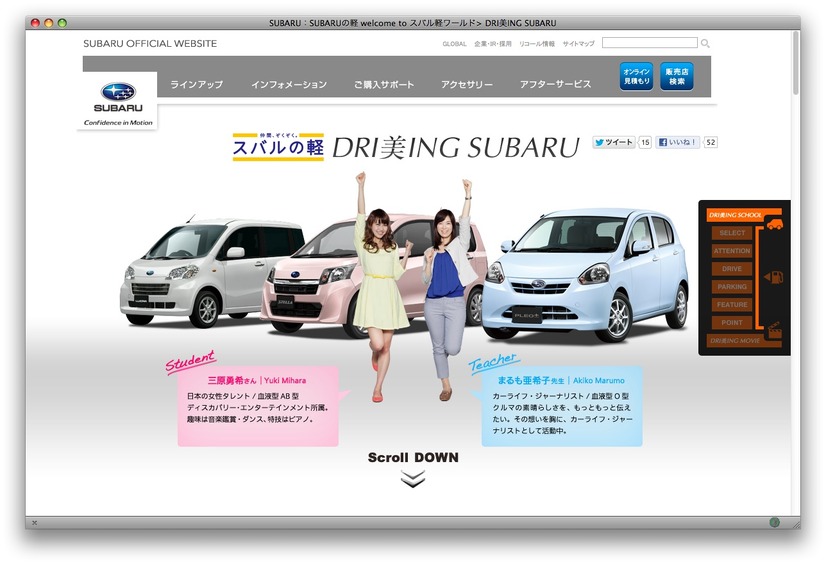Click the like count 52
The image size is (826, 564).
[x=711, y=142]
